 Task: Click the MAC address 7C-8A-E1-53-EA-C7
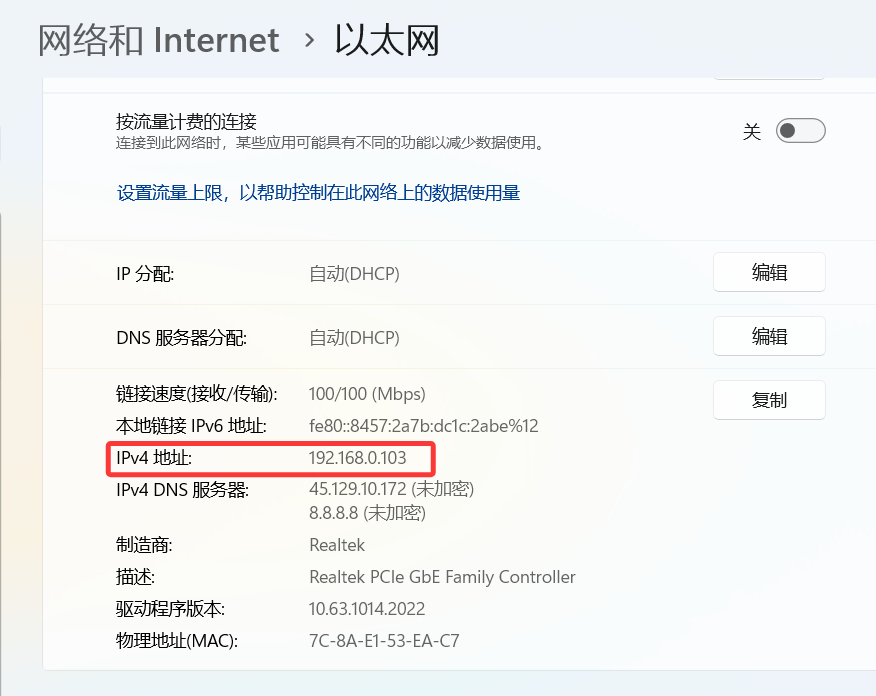[384, 641]
